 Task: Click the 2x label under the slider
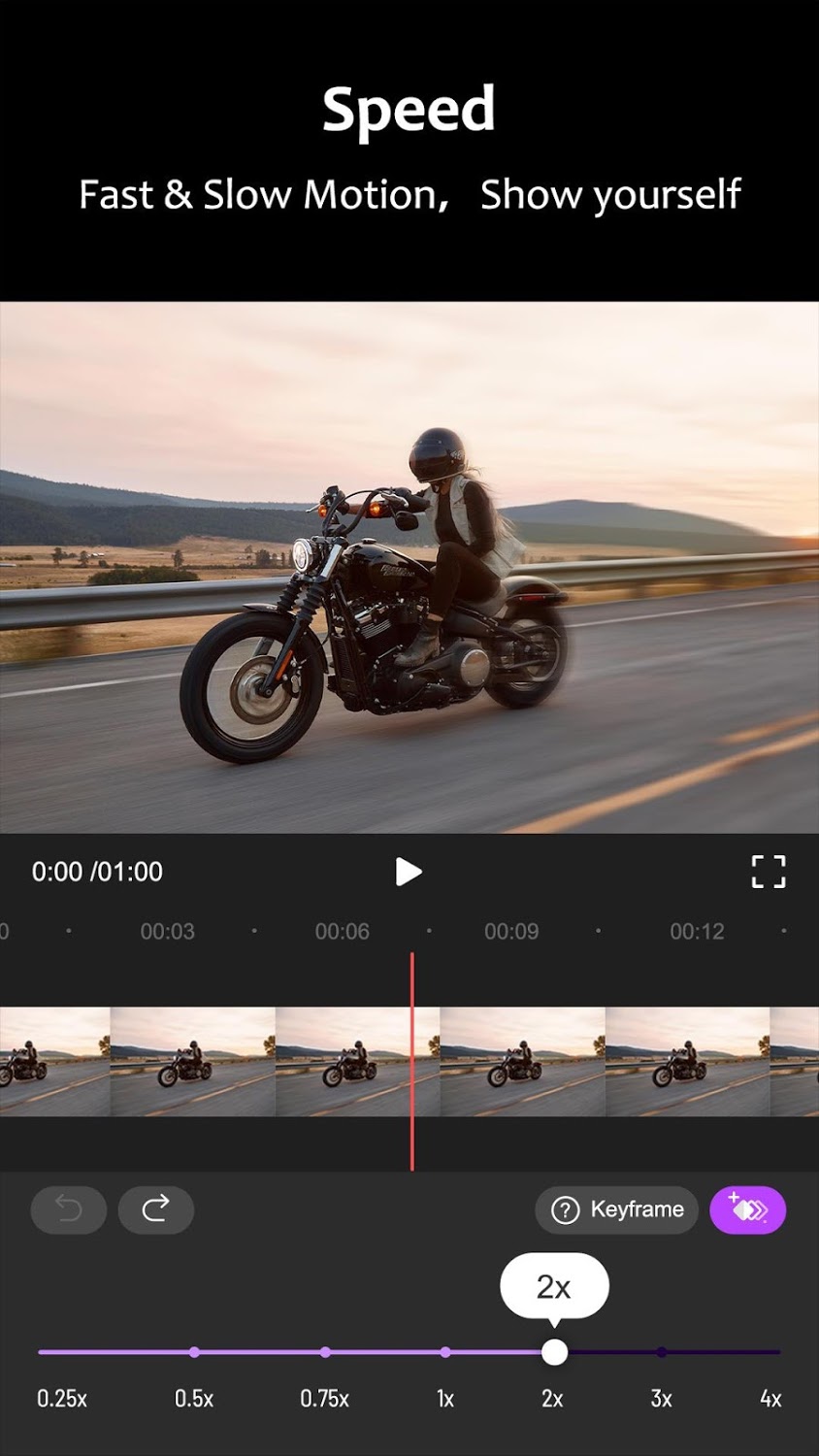552,1399
